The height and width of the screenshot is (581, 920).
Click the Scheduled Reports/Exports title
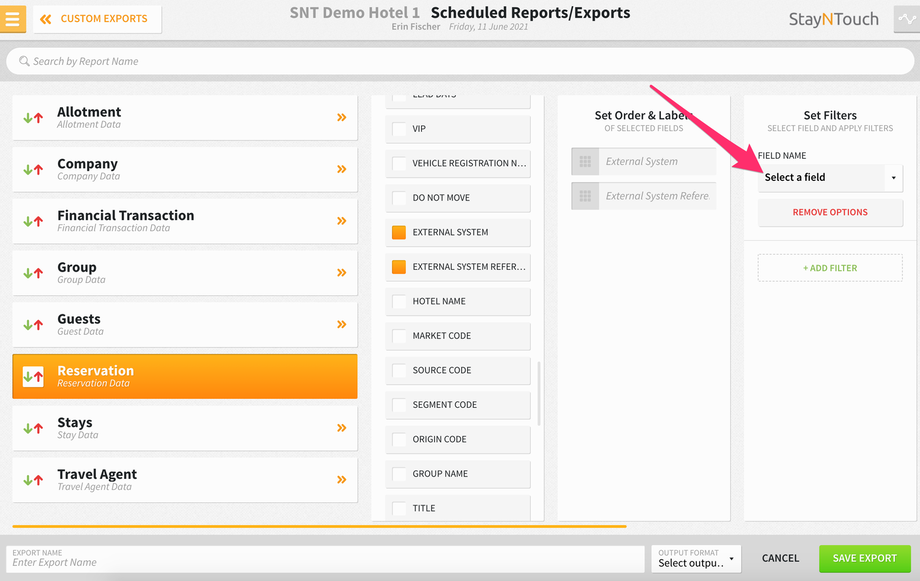click(530, 13)
